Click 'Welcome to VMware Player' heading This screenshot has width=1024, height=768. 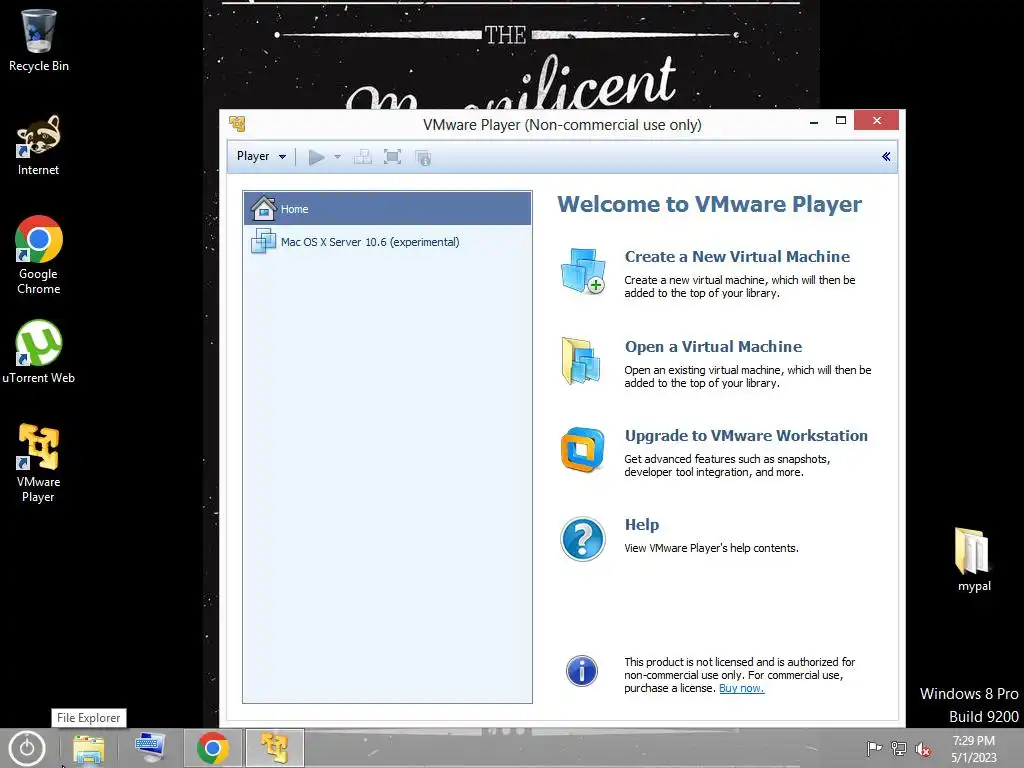[x=709, y=204]
